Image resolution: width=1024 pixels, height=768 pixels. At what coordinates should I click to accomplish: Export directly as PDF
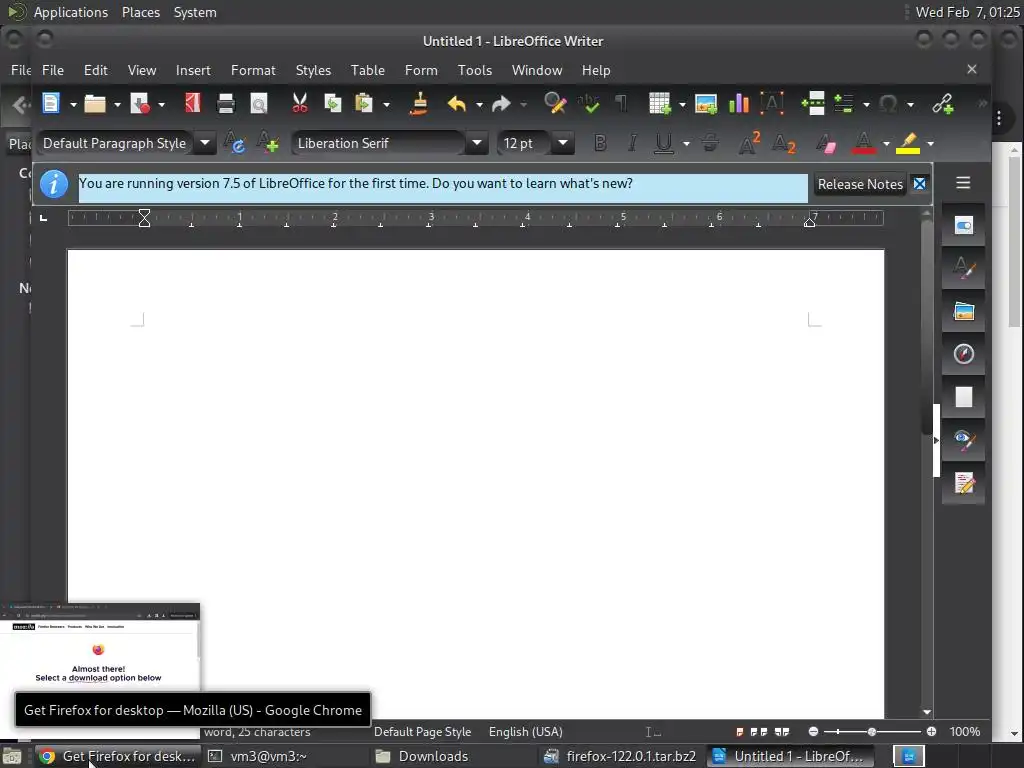193,103
